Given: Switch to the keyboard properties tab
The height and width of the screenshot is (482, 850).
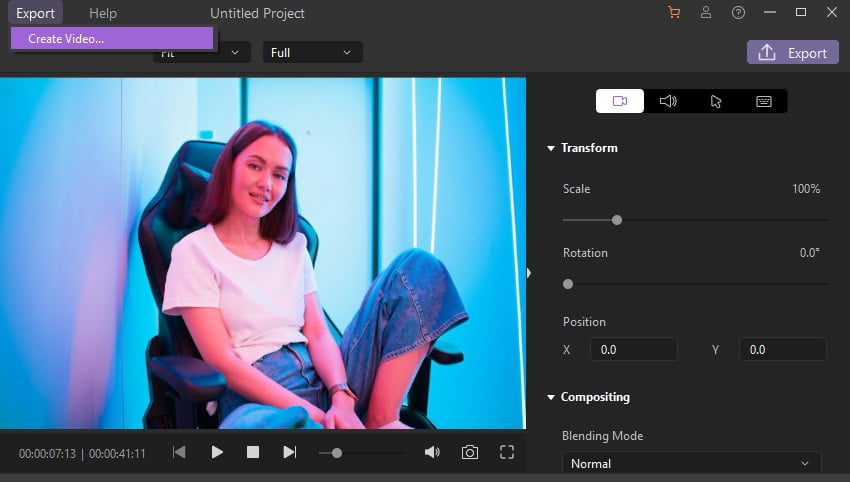Looking at the screenshot, I should tap(764, 101).
